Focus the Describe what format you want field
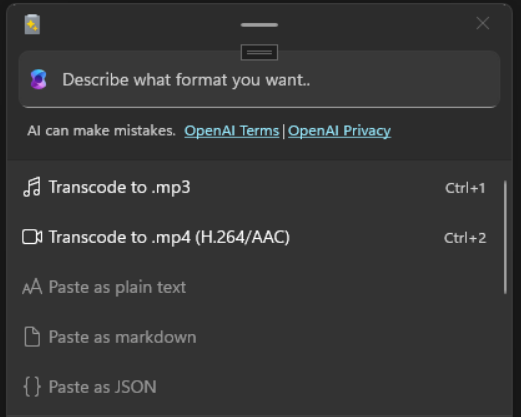521x417 pixels. pos(259,79)
